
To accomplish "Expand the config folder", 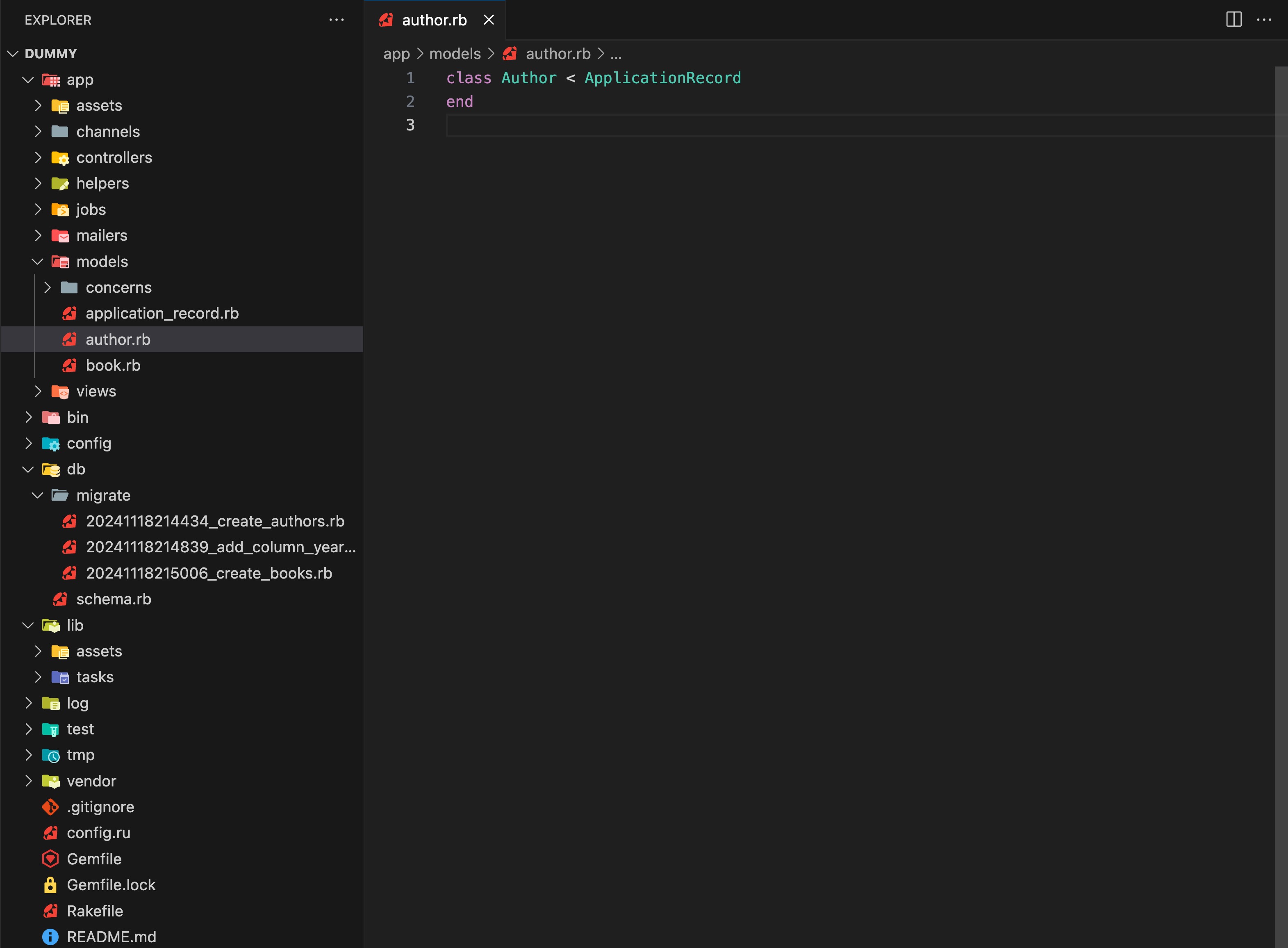I will [x=29, y=443].
